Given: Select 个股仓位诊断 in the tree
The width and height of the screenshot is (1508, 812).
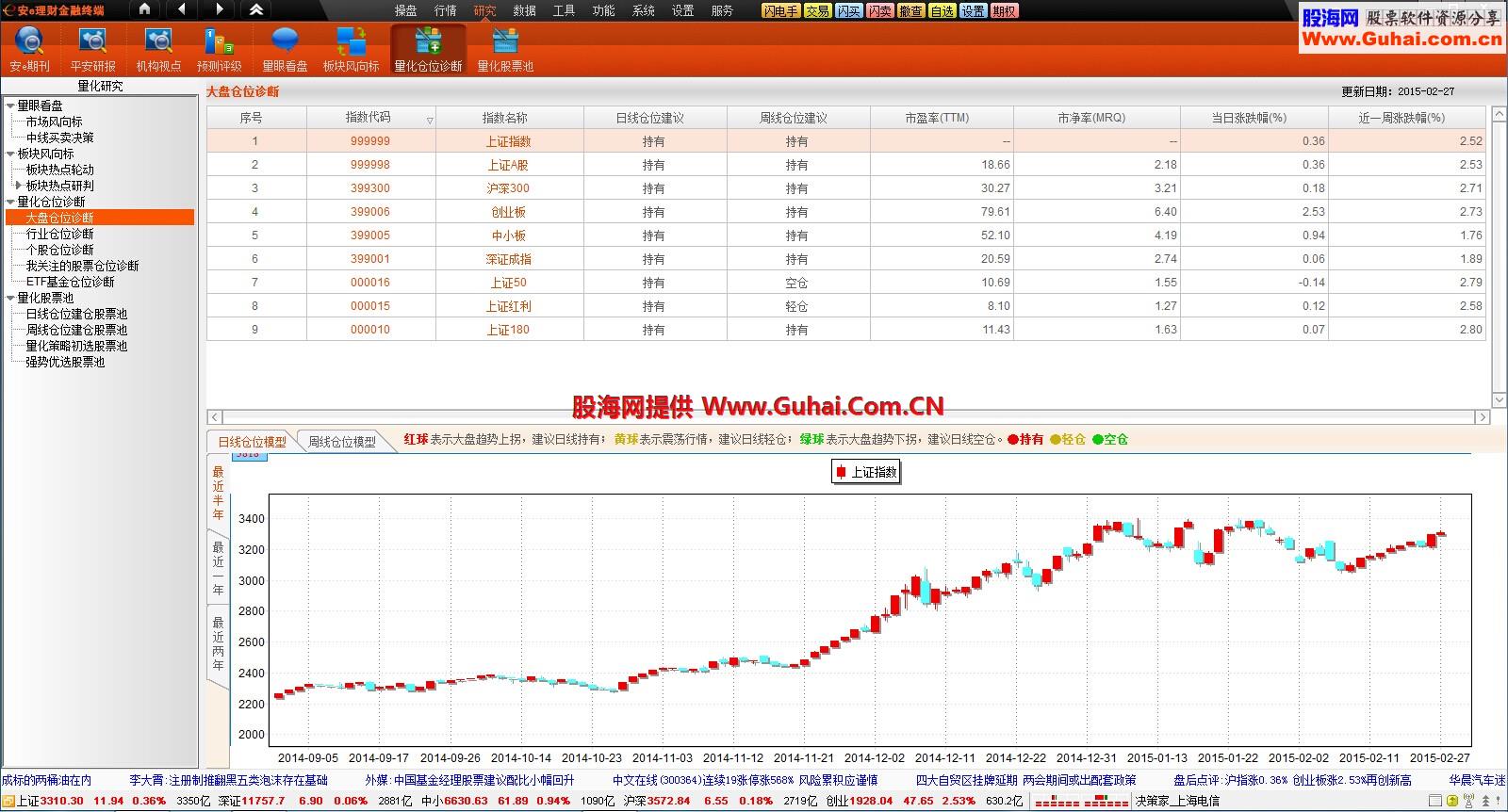Looking at the screenshot, I should pos(60,250).
